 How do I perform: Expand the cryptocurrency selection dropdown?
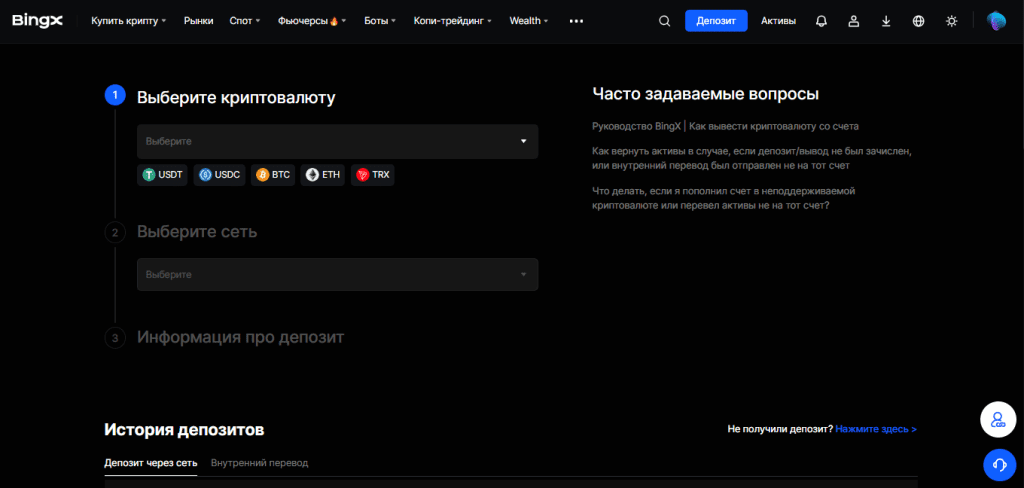(338, 141)
